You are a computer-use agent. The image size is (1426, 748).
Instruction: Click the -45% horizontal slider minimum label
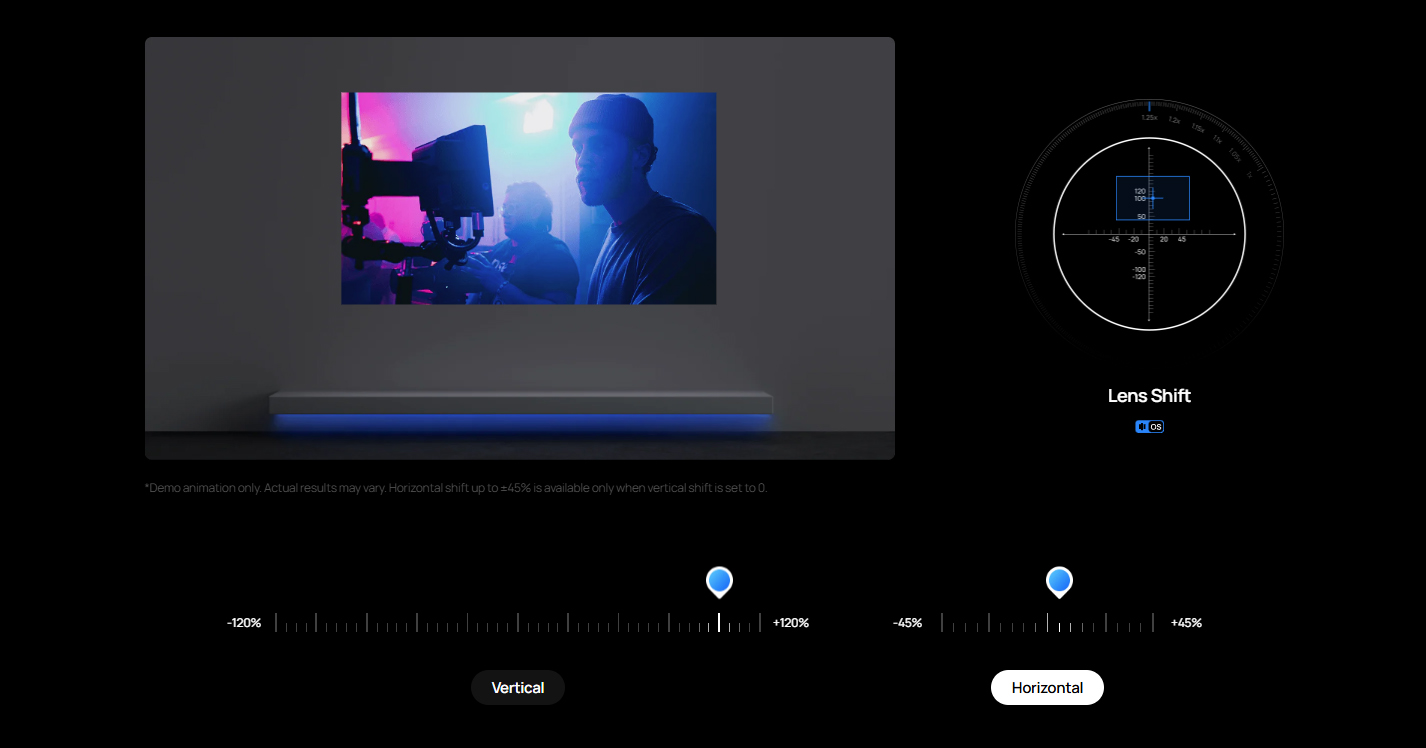point(907,623)
